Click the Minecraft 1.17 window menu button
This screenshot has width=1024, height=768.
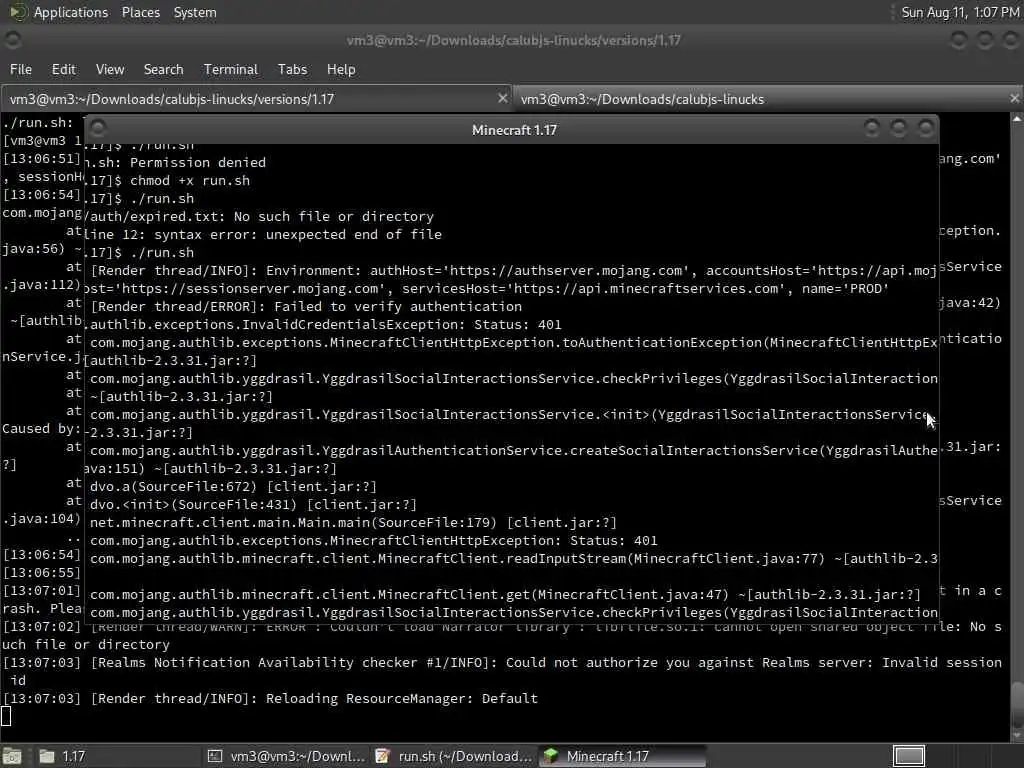[97, 127]
